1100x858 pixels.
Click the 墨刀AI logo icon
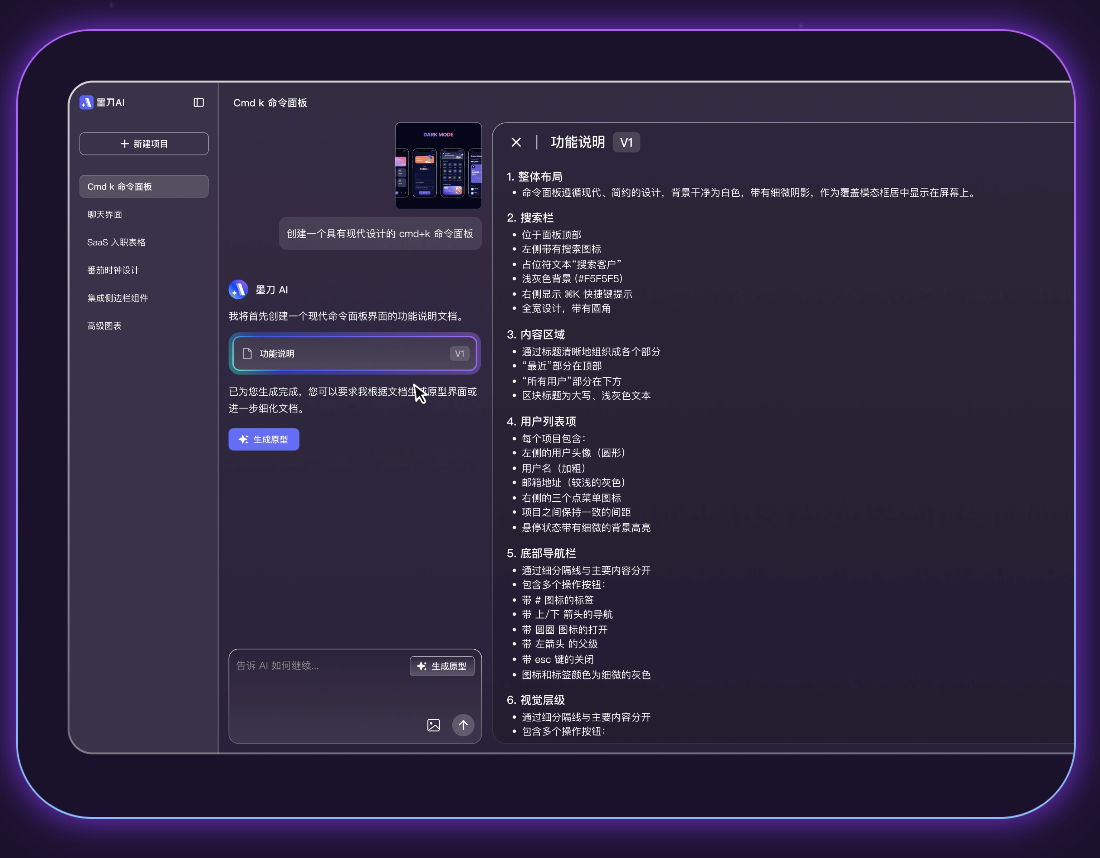click(x=87, y=101)
